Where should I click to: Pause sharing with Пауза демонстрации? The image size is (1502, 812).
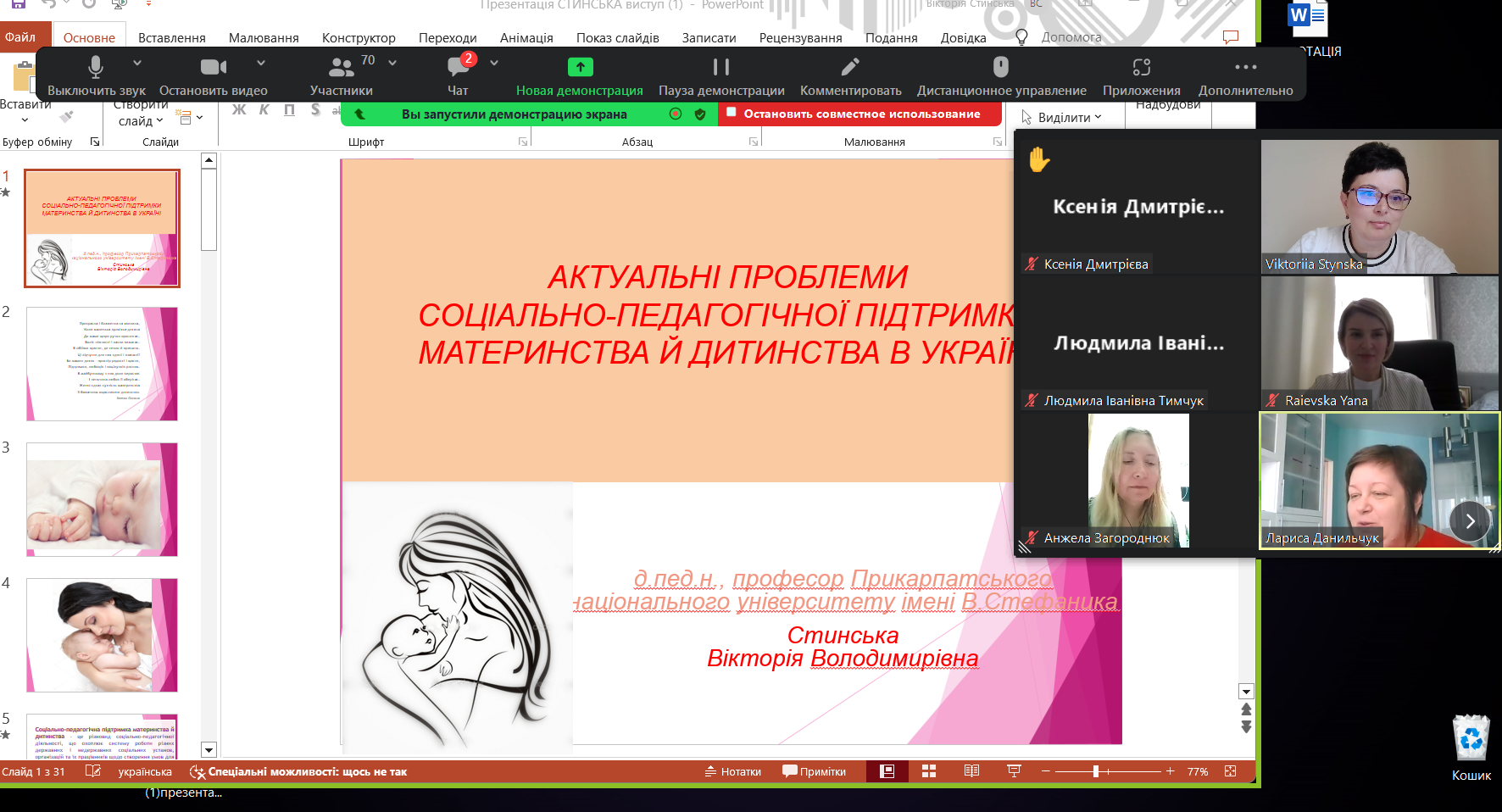pyautogui.click(x=721, y=67)
